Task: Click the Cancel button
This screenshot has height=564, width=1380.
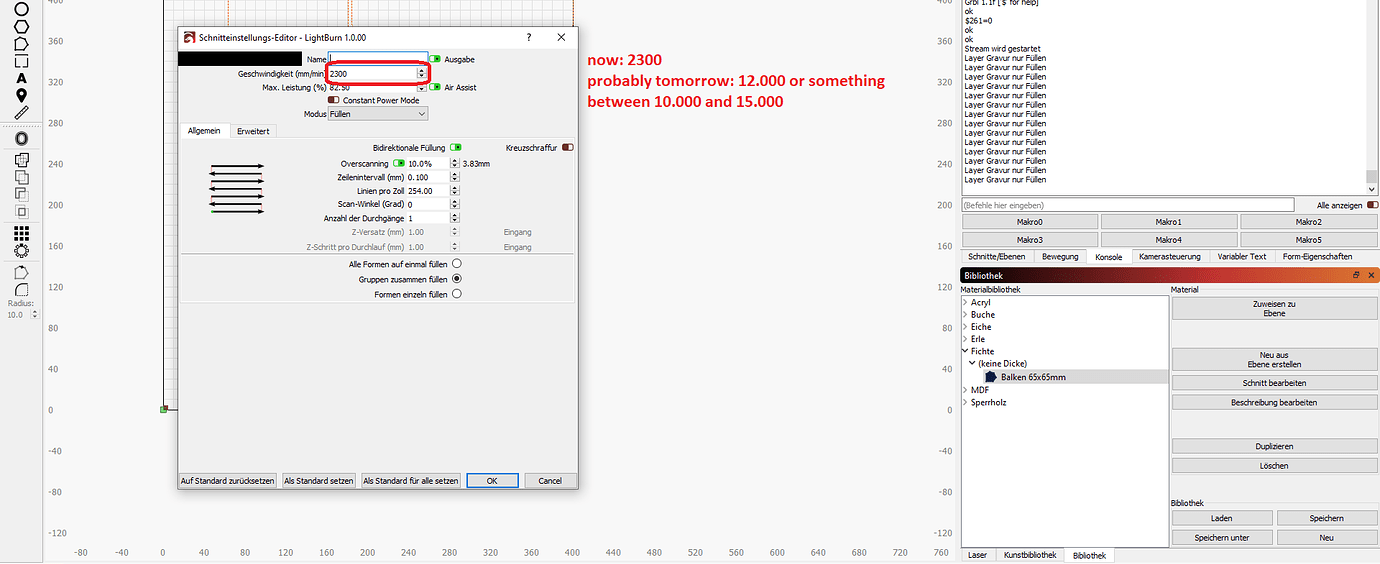Action: [550, 481]
